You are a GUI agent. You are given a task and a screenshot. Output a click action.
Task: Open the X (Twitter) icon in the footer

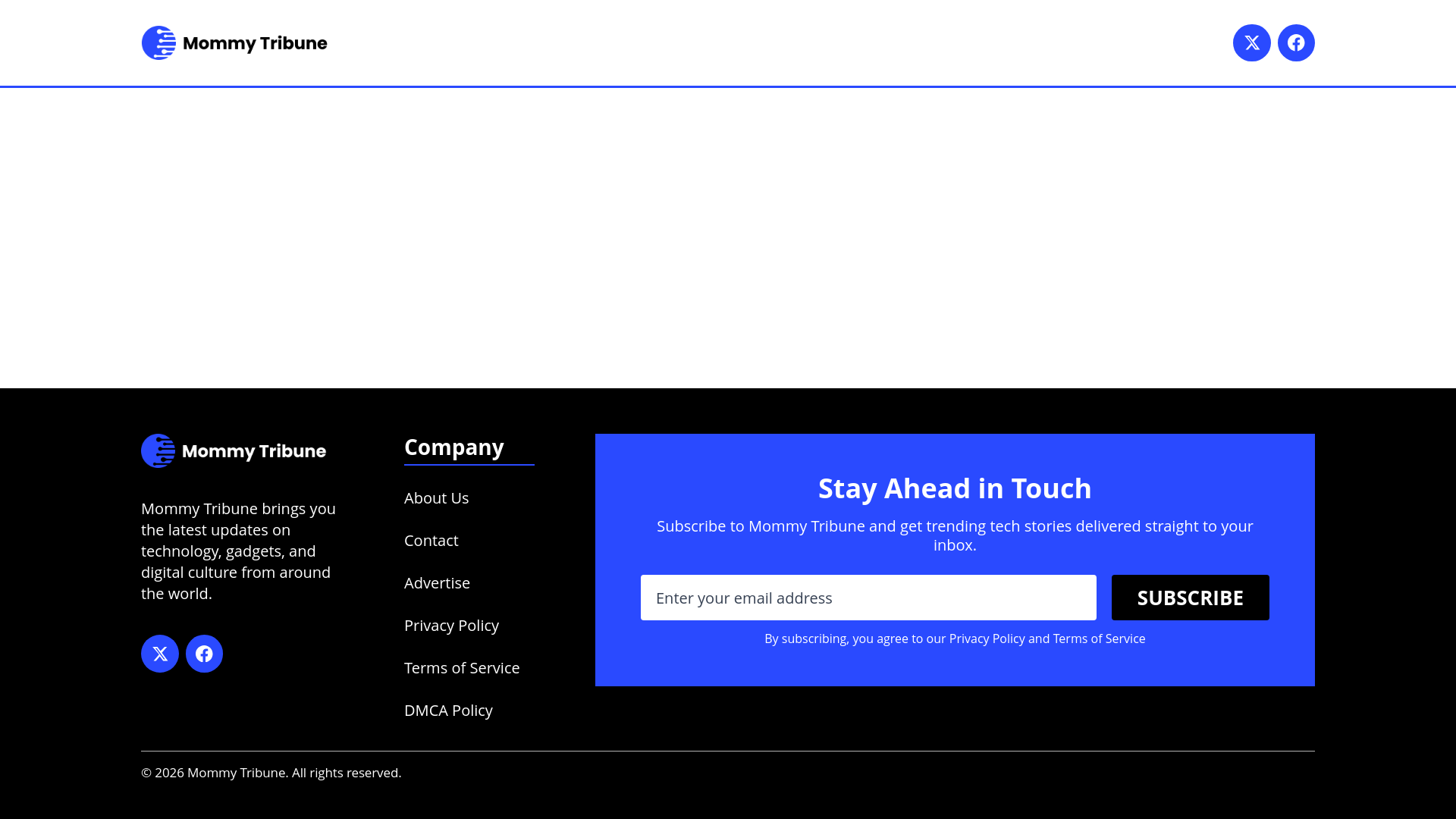(160, 654)
